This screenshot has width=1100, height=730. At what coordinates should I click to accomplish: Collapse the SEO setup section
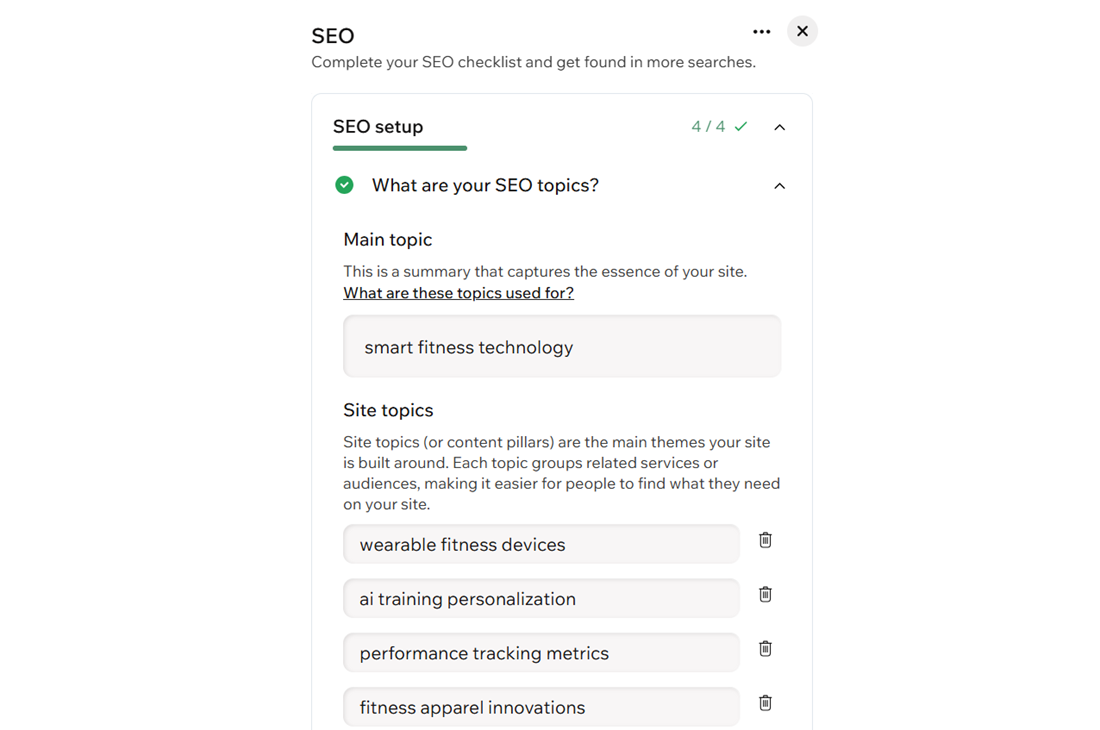(779, 127)
